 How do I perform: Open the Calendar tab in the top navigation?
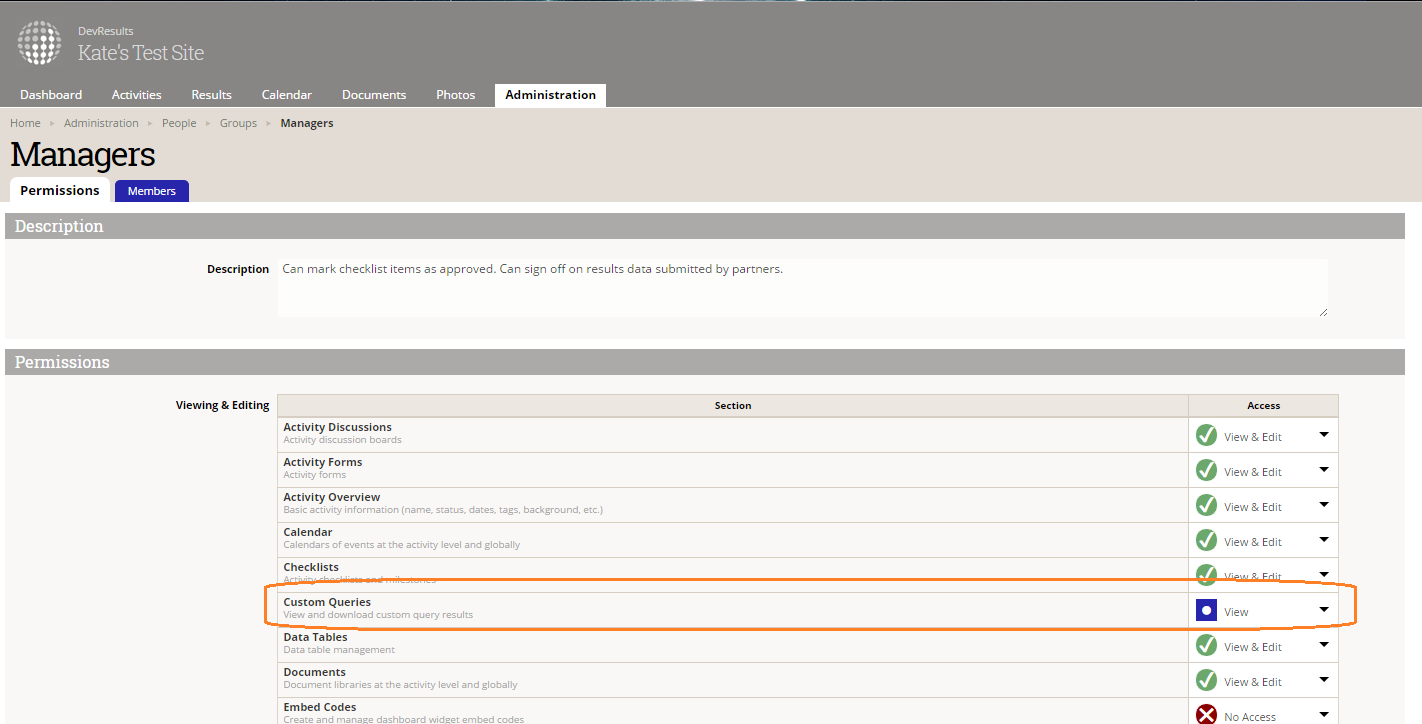287,95
